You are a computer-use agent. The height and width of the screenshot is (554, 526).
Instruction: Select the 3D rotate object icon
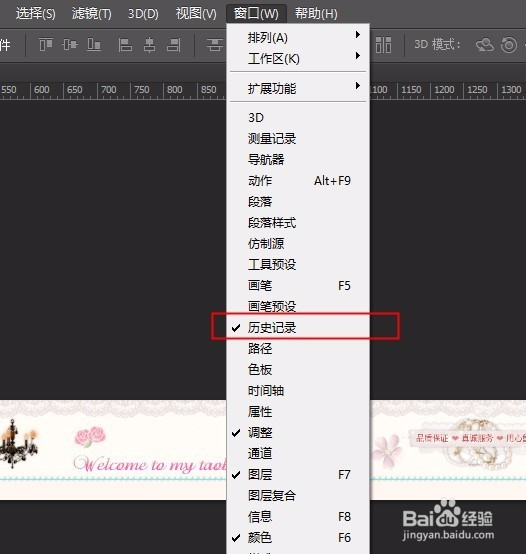click(x=484, y=45)
